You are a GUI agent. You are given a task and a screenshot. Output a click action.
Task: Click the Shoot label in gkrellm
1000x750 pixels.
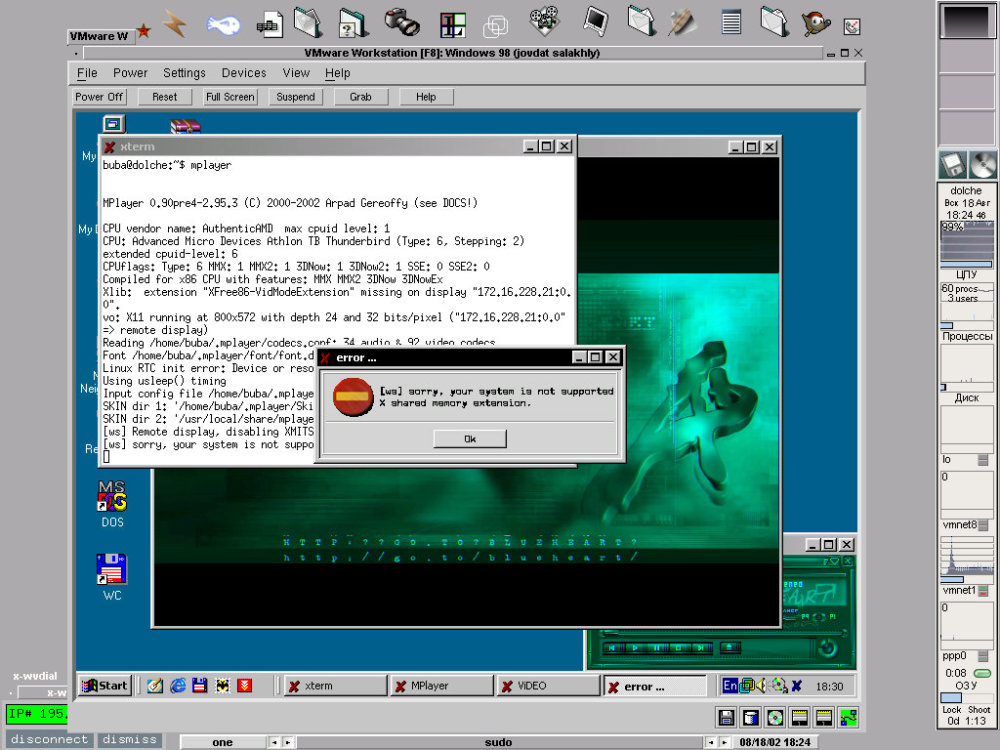[x=979, y=709]
